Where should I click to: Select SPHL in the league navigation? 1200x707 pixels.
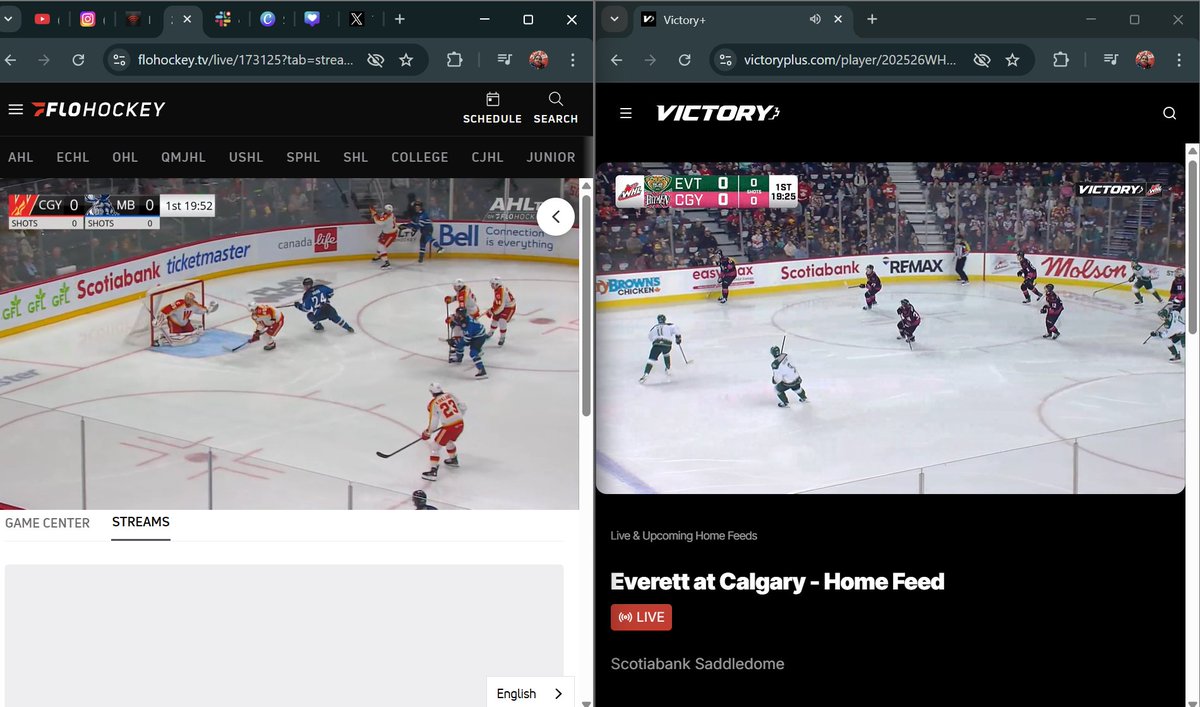(x=303, y=157)
